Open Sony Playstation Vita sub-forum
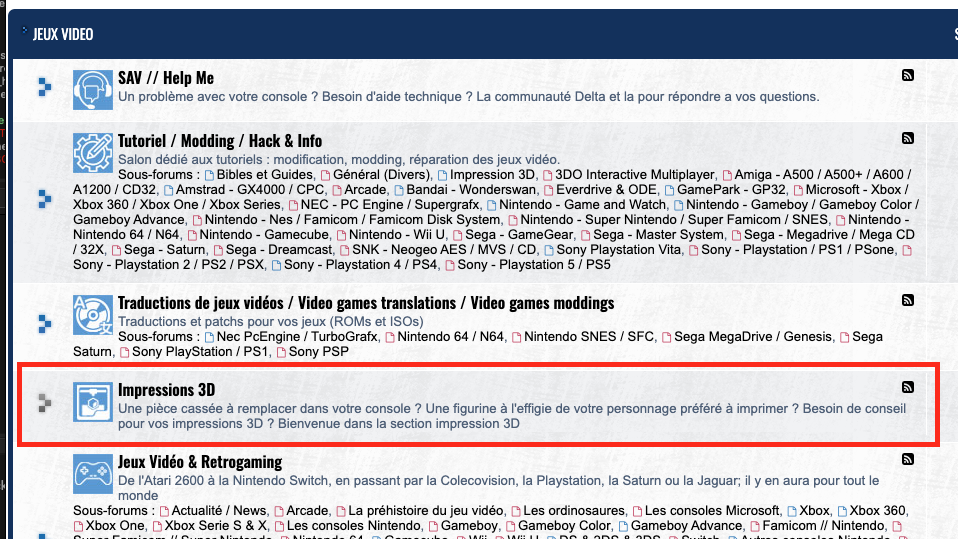The height and width of the screenshot is (539, 958). coord(618,249)
